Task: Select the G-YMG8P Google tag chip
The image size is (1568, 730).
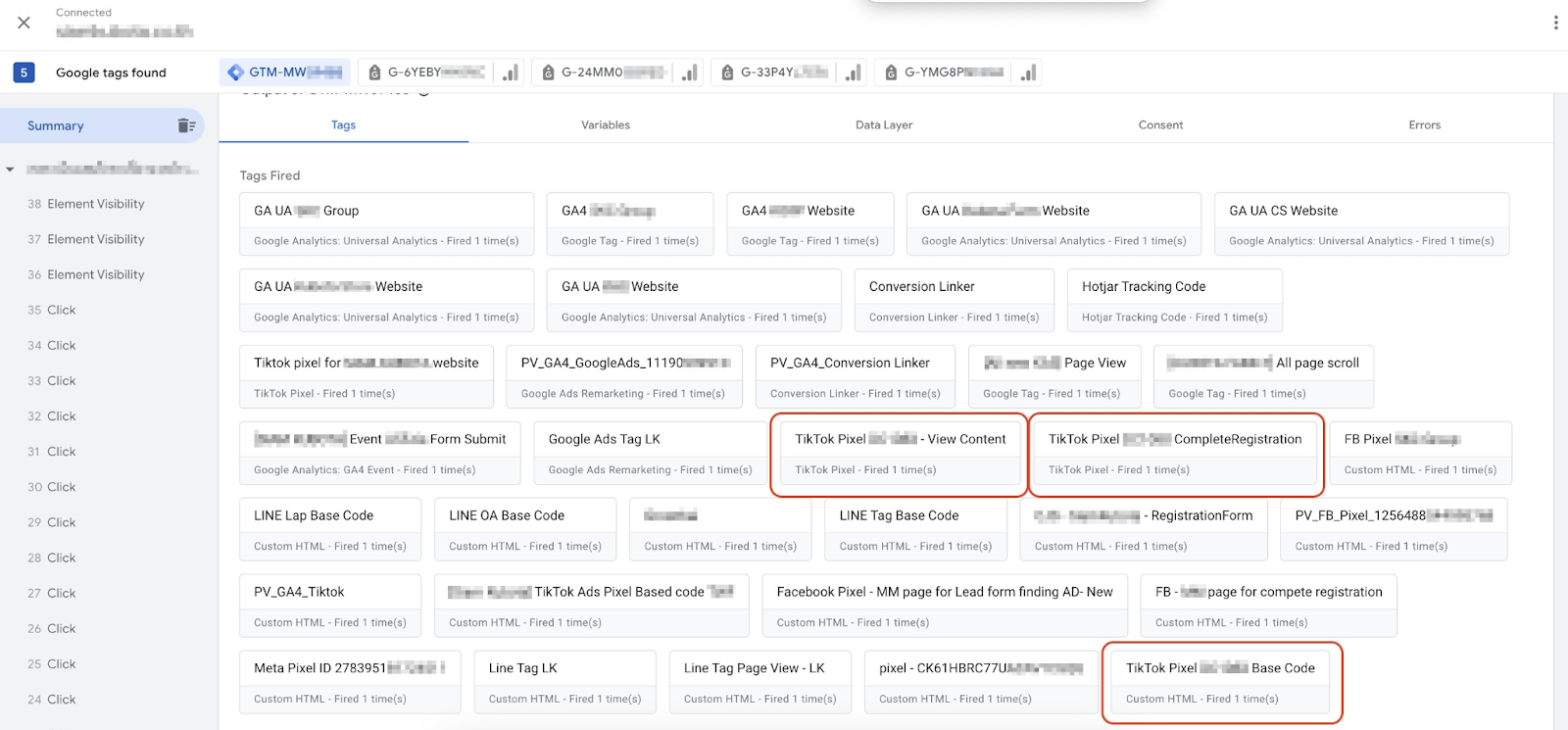Action: pyautogui.click(x=957, y=73)
